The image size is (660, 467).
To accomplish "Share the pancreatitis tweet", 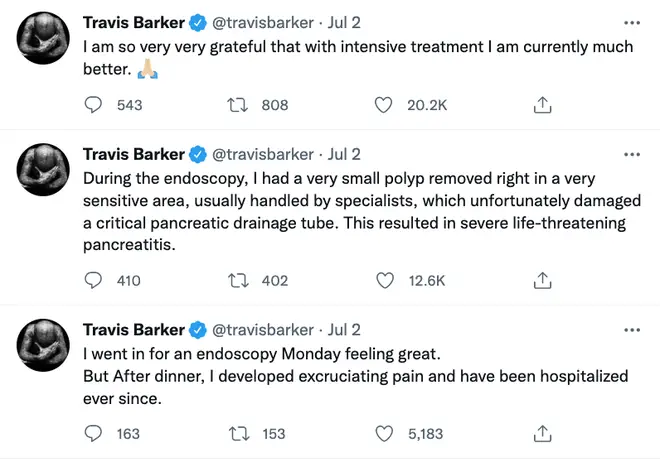I will pos(542,280).
